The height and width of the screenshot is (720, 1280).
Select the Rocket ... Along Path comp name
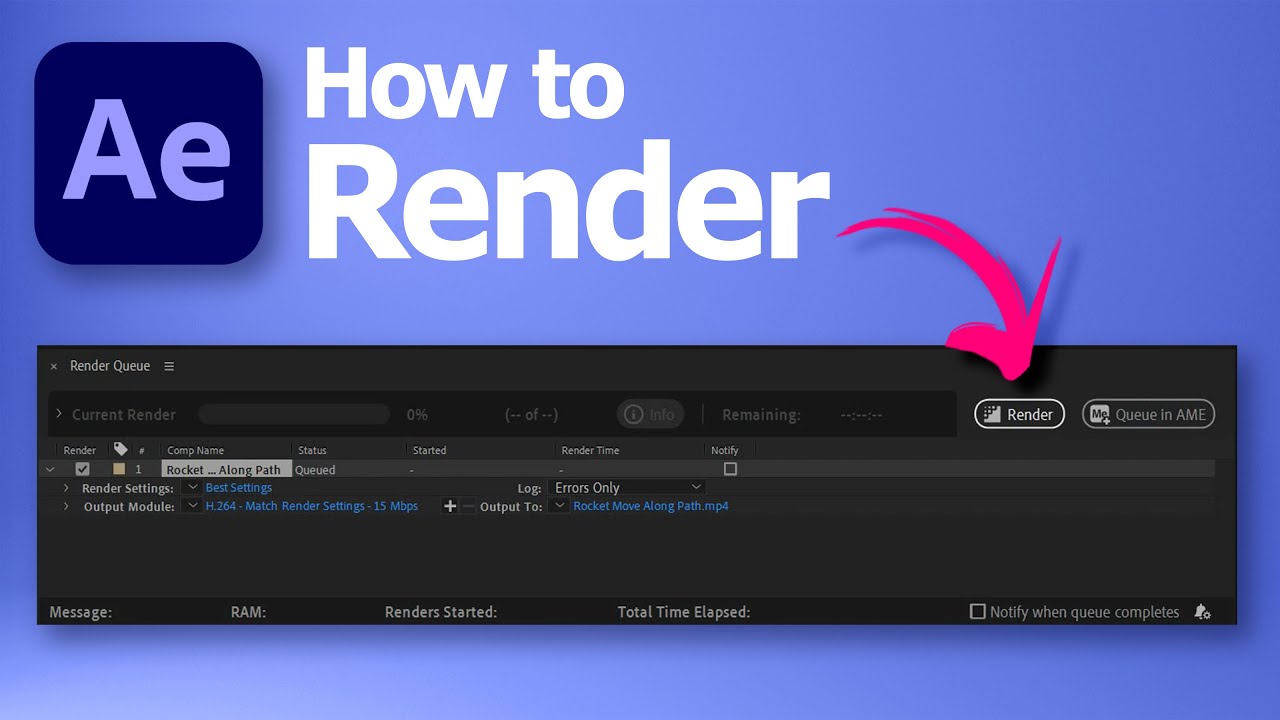tap(227, 469)
